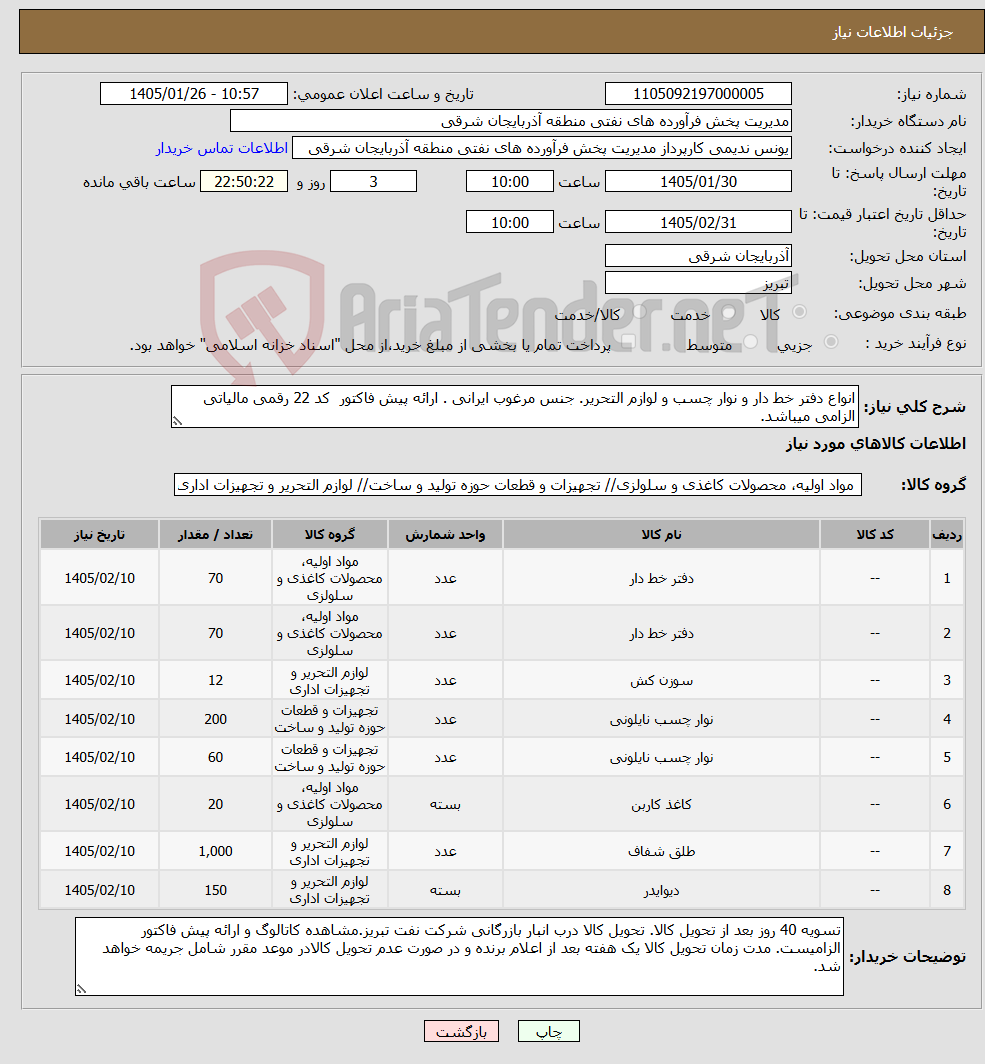The image size is (985, 1064).
Task: Click the واحد شمارش column header
Action: [445, 535]
